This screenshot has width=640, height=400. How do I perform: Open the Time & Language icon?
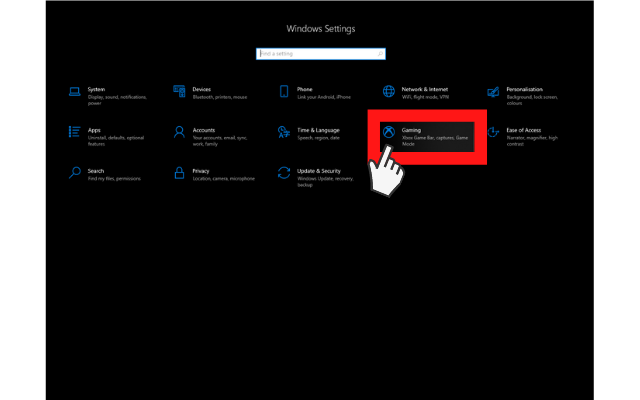[284, 132]
